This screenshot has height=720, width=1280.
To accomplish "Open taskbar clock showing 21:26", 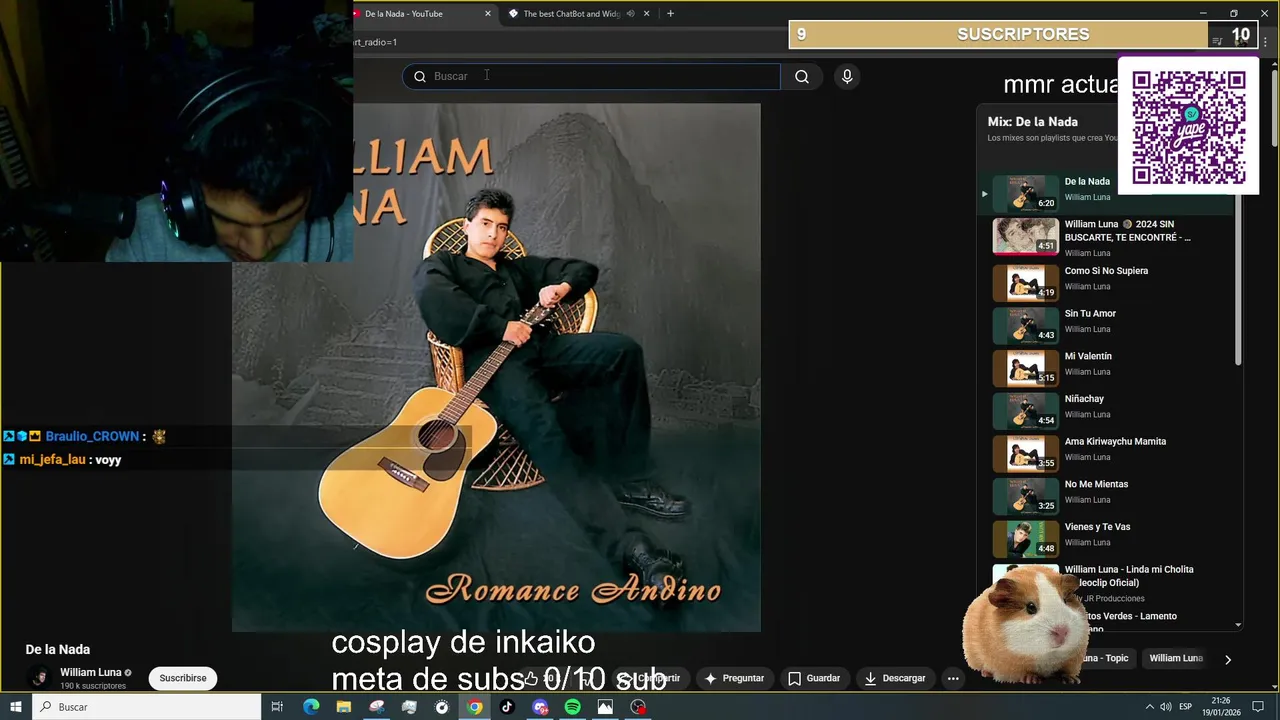I will tap(1220, 707).
